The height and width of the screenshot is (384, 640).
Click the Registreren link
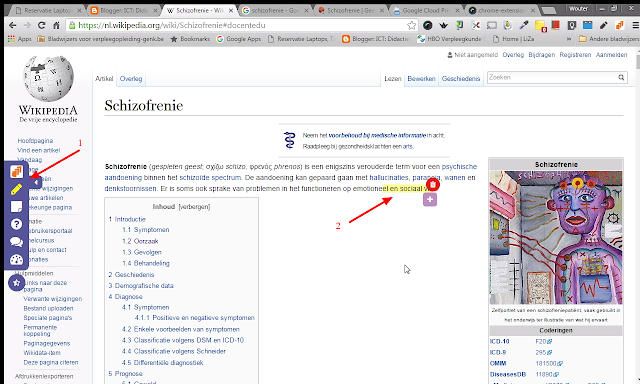coord(575,55)
